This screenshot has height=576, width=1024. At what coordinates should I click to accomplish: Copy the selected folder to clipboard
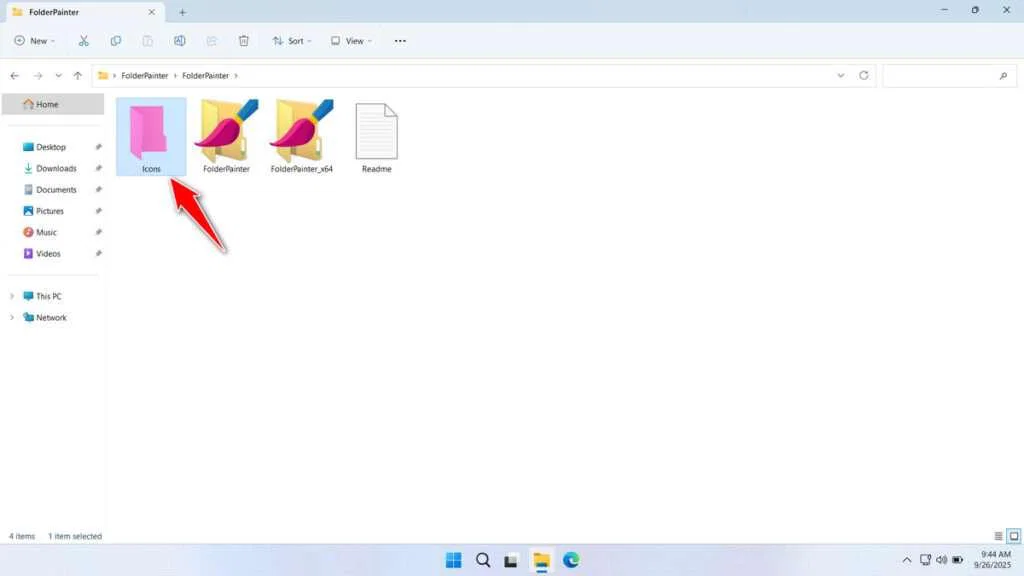[x=115, y=40]
